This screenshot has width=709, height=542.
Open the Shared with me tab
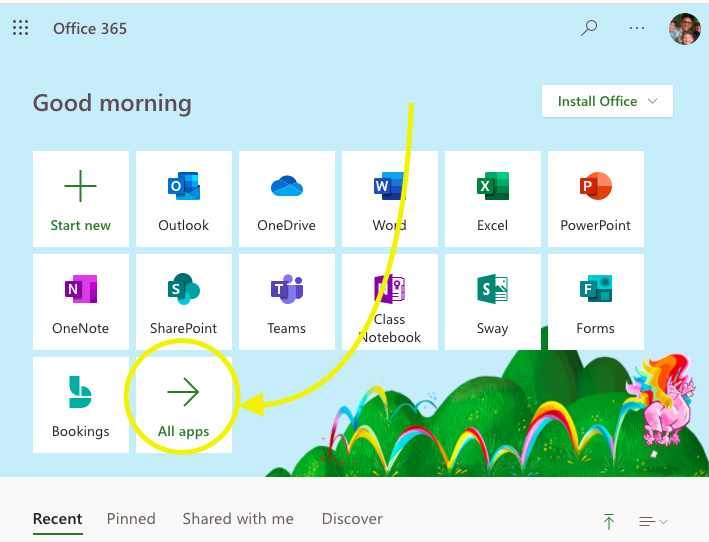coord(238,518)
